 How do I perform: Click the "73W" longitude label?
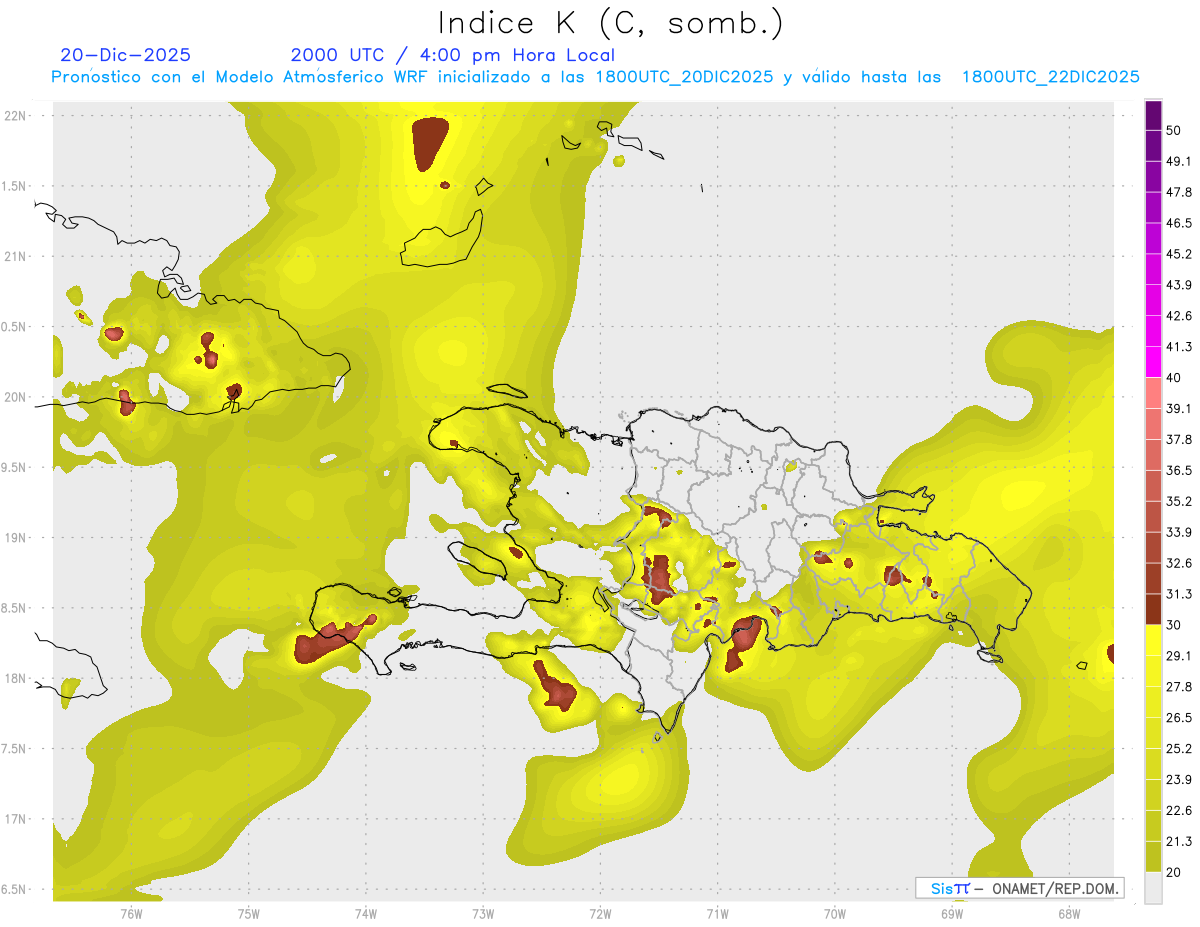click(x=483, y=914)
